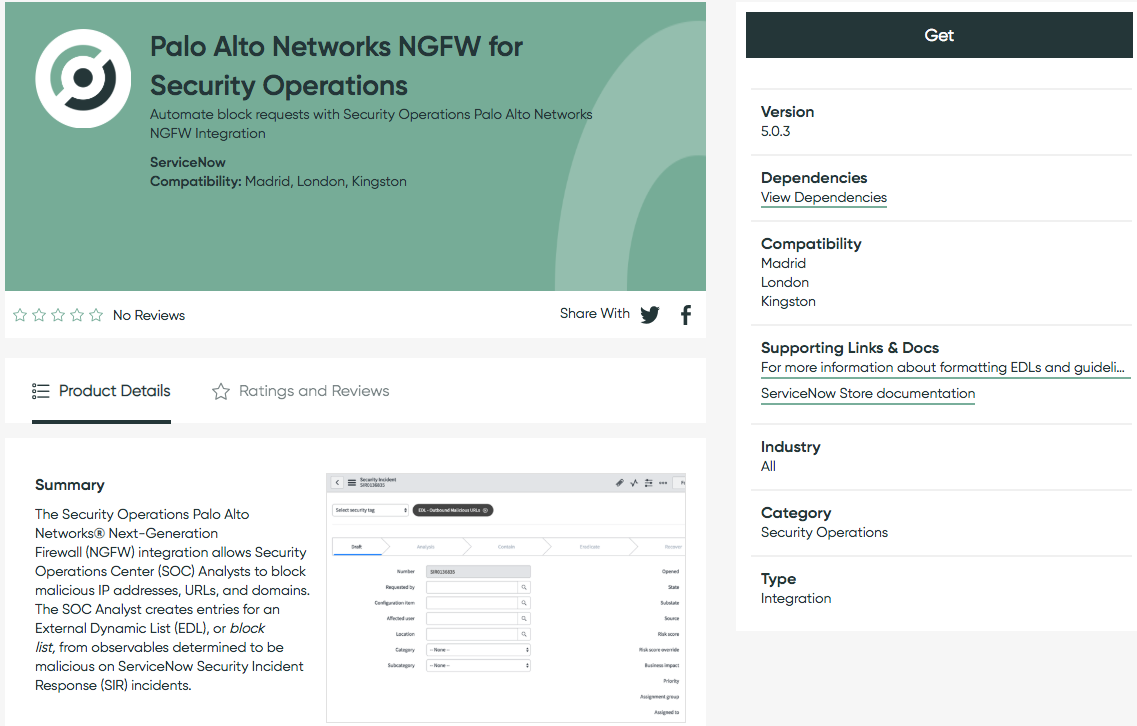The image size is (1137, 726).
Task: Click the second rating star
Action: [39, 315]
